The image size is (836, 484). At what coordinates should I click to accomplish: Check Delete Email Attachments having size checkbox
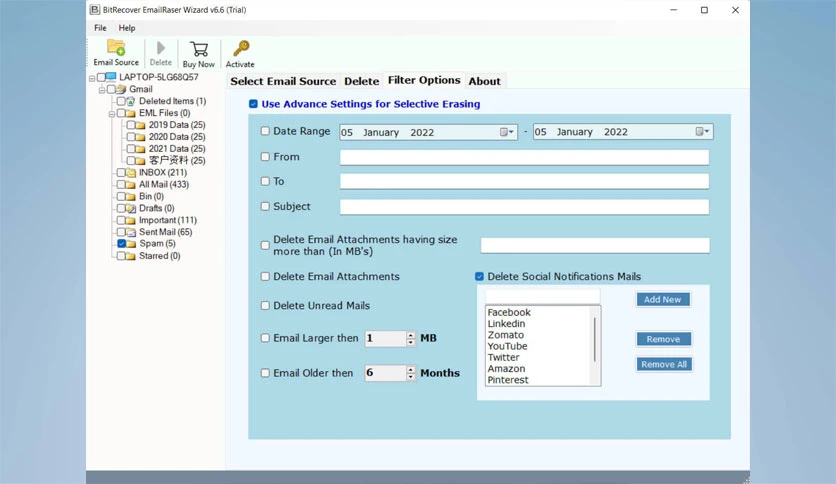(x=265, y=245)
